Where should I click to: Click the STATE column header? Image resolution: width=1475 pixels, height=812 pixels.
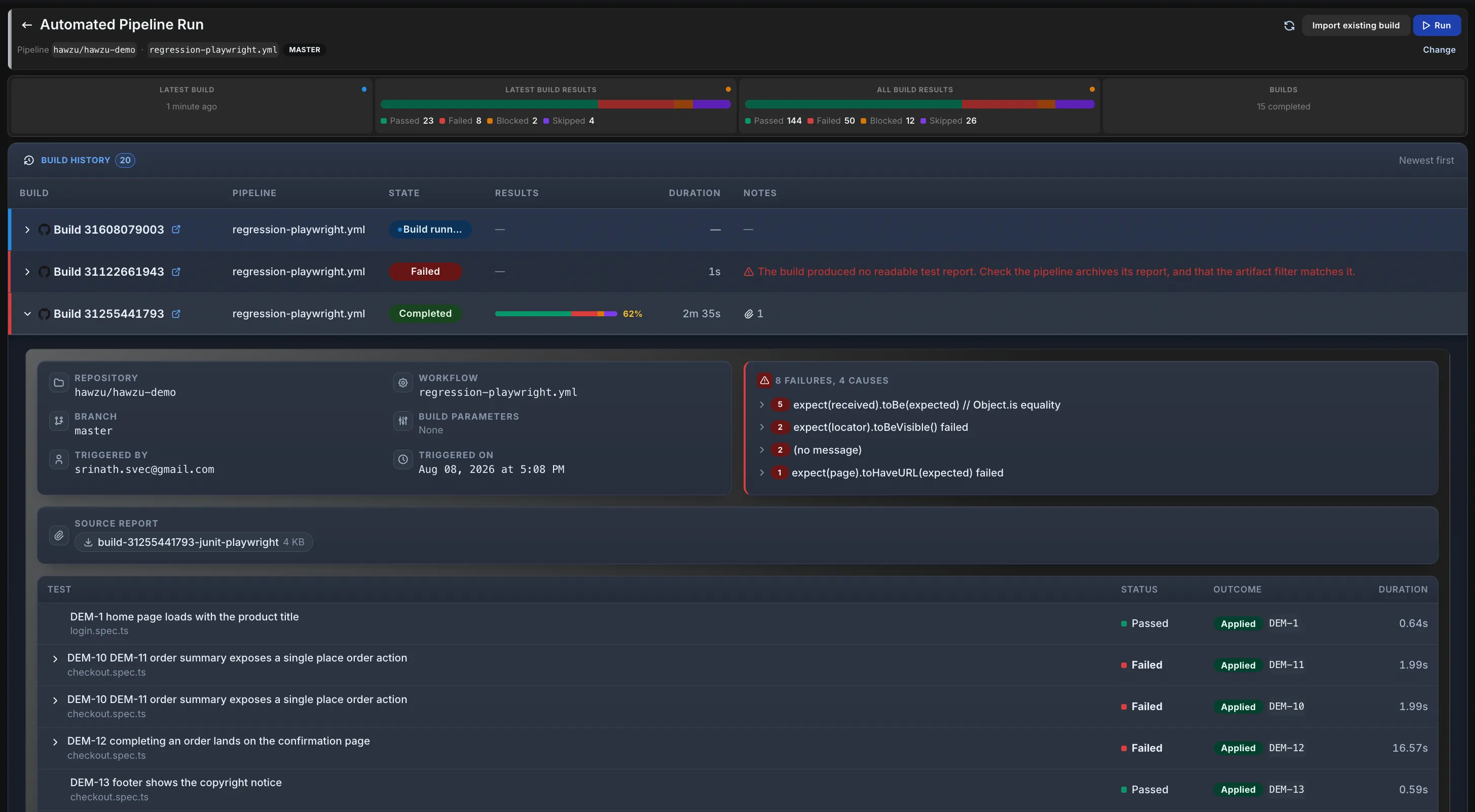click(403, 193)
